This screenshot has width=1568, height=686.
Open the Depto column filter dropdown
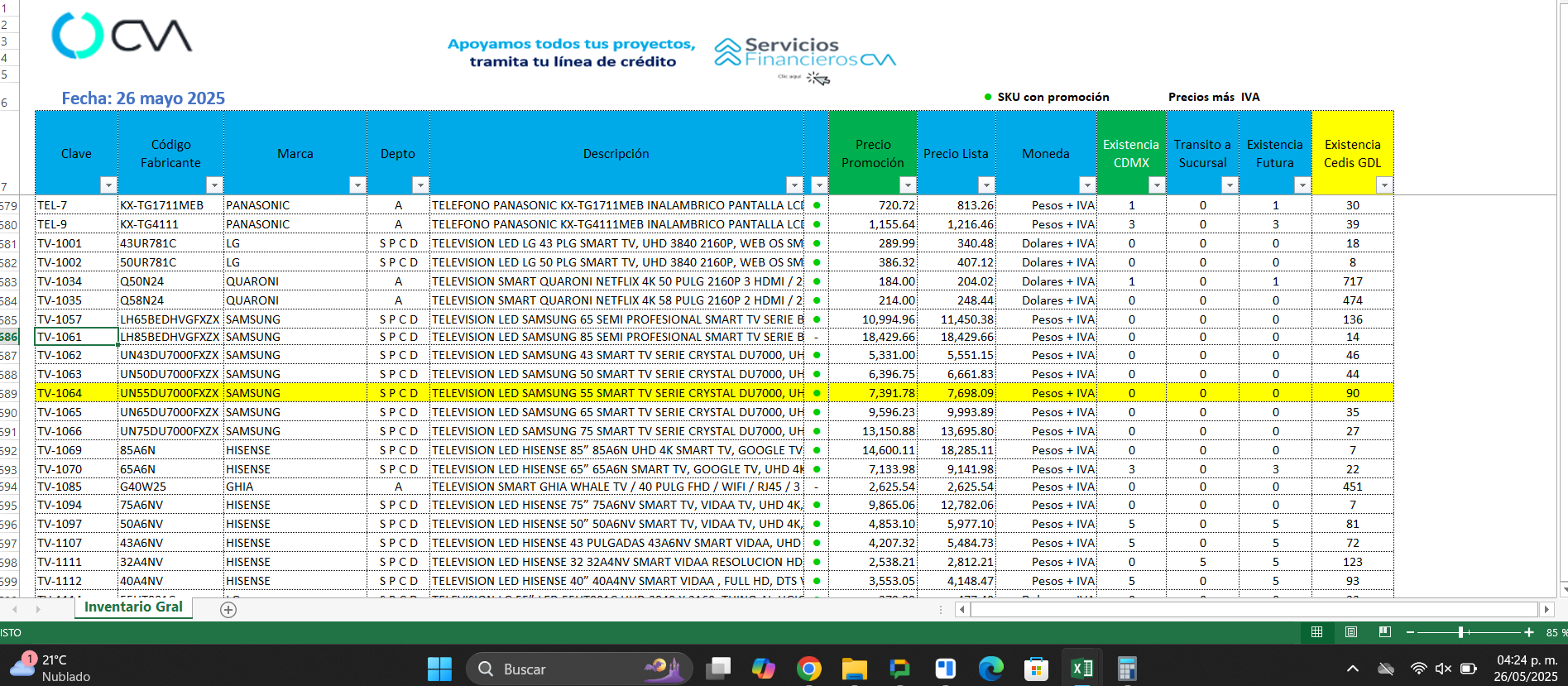pyautogui.click(x=420, y=185)
